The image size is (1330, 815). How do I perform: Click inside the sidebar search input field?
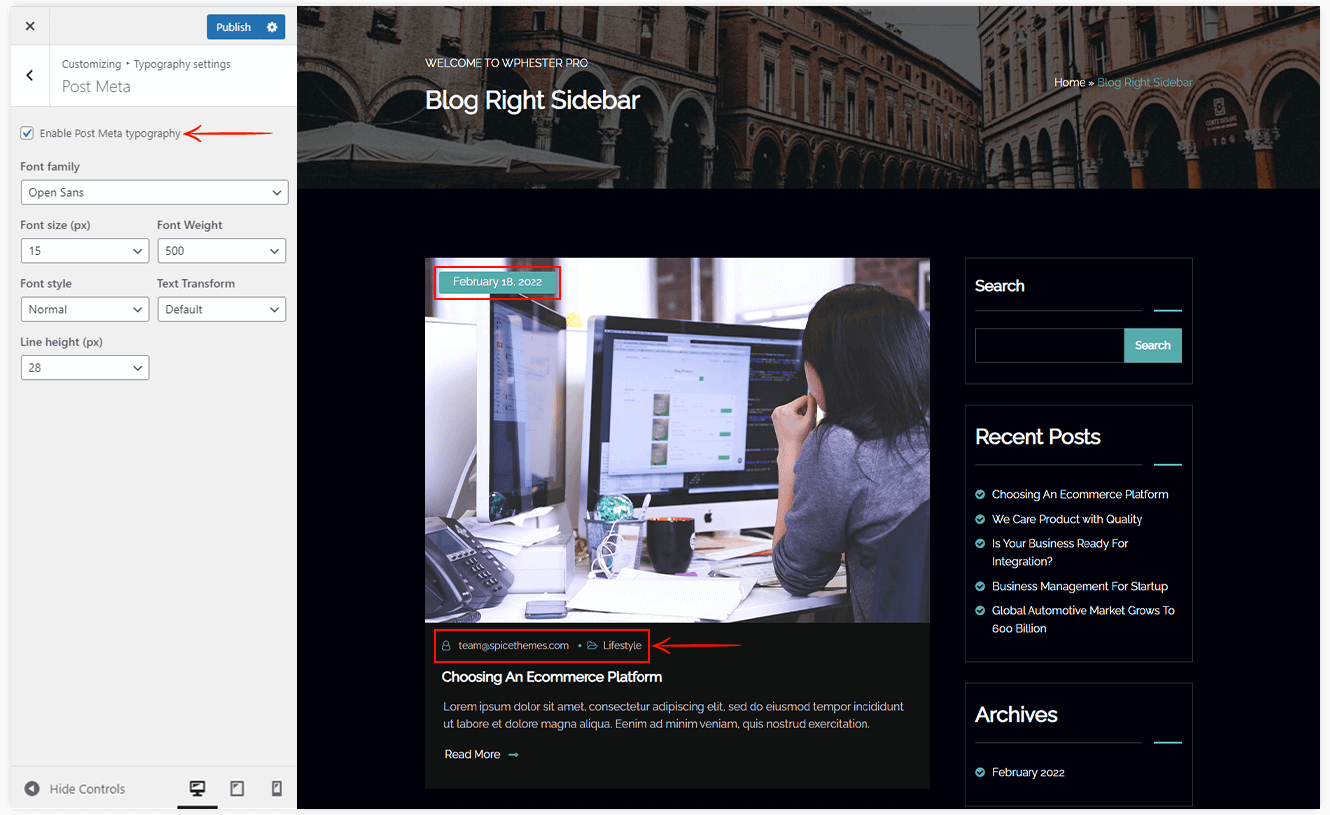pyautogui.click(x=1049, y=345)
